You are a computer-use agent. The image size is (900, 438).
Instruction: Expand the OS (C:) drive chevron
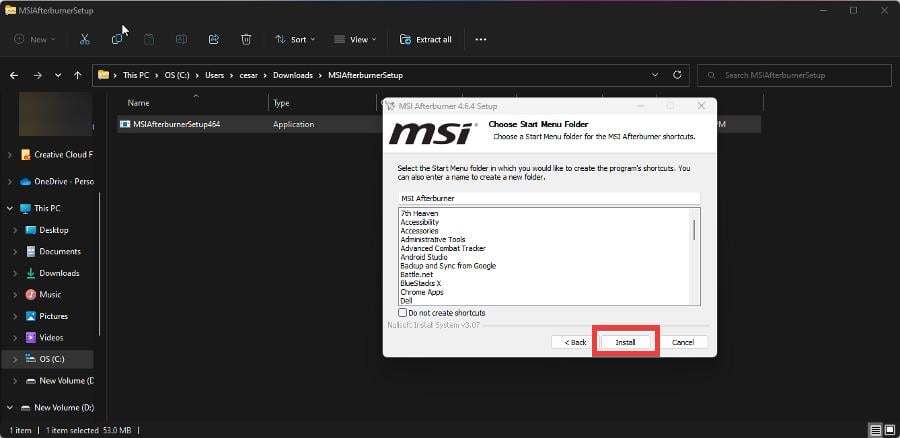tap(15, 359)
